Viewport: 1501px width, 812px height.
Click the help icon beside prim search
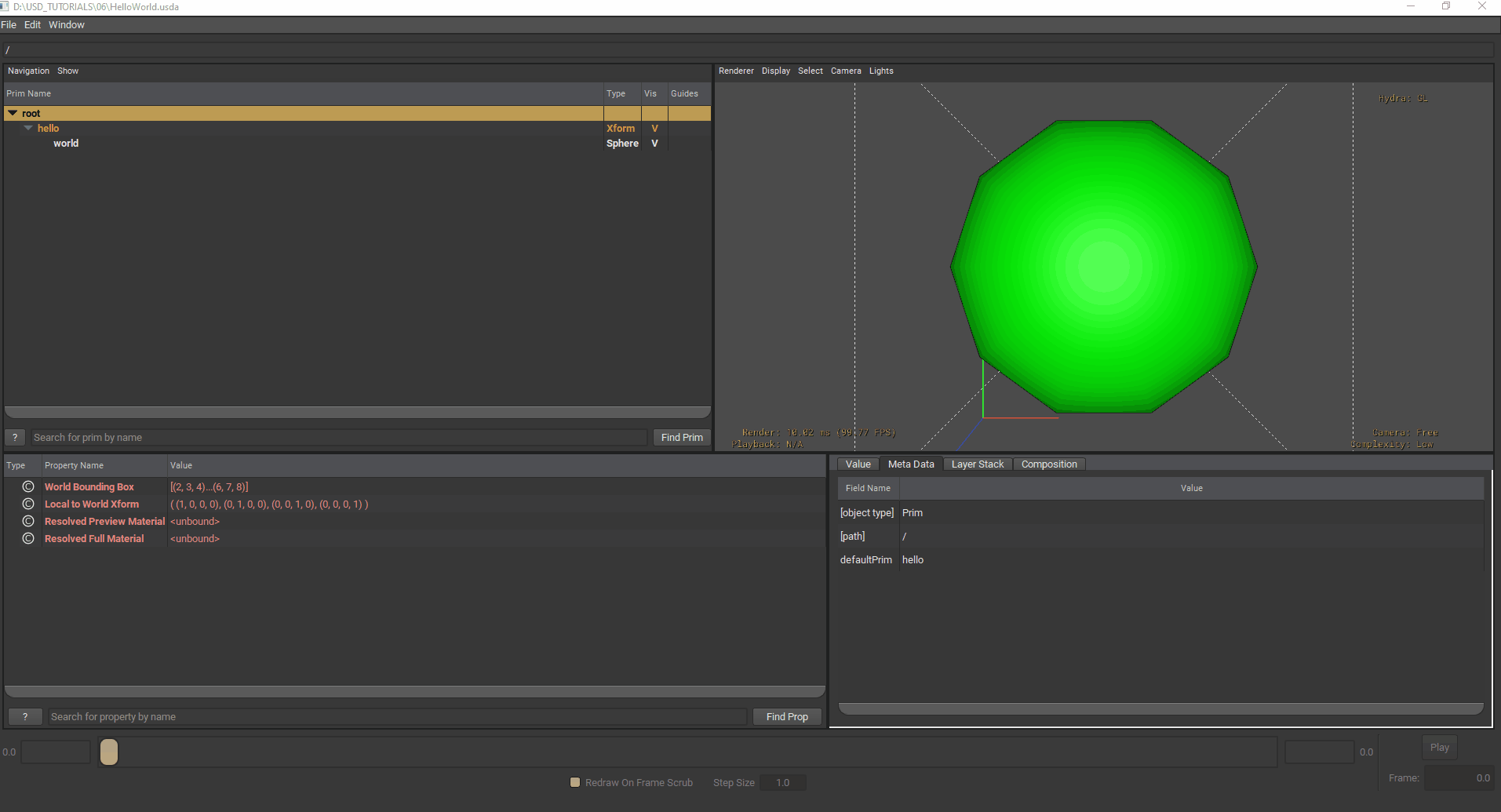tap(15, 437)
